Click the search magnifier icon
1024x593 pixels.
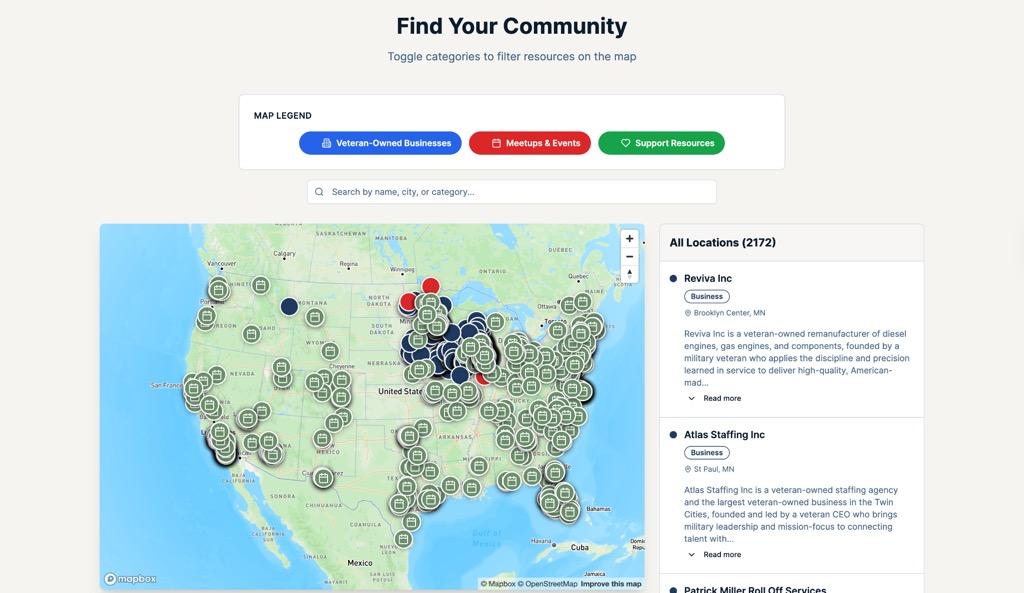tap(319, 192)
